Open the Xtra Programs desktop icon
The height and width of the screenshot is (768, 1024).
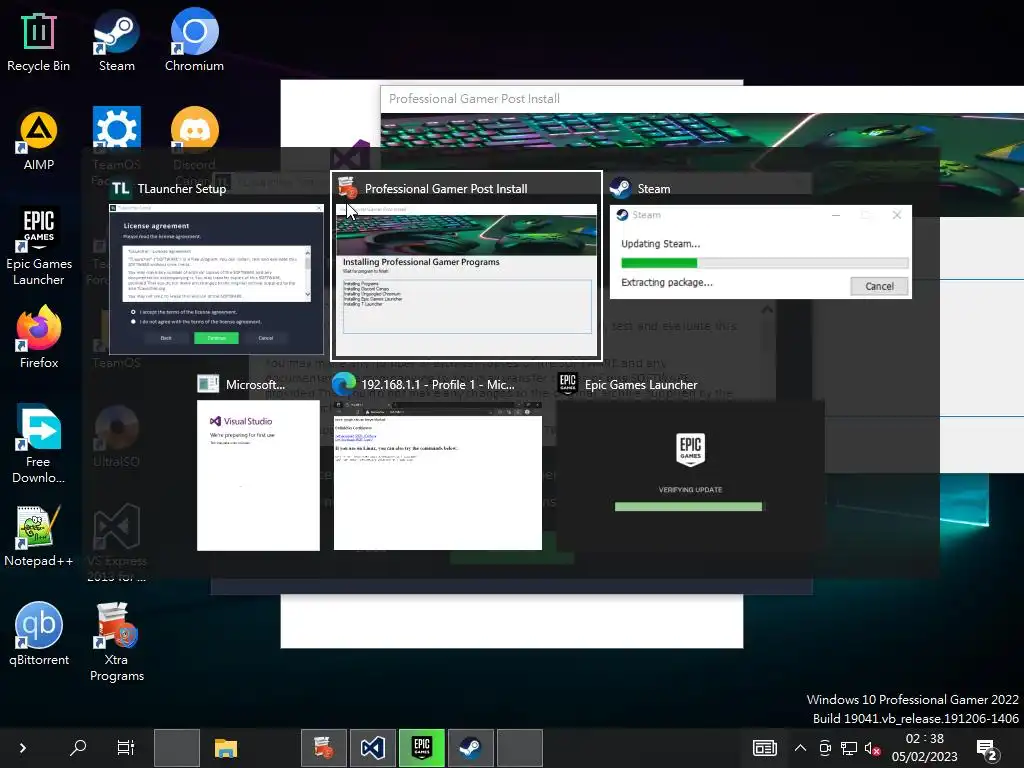click(x=116, y=643)
